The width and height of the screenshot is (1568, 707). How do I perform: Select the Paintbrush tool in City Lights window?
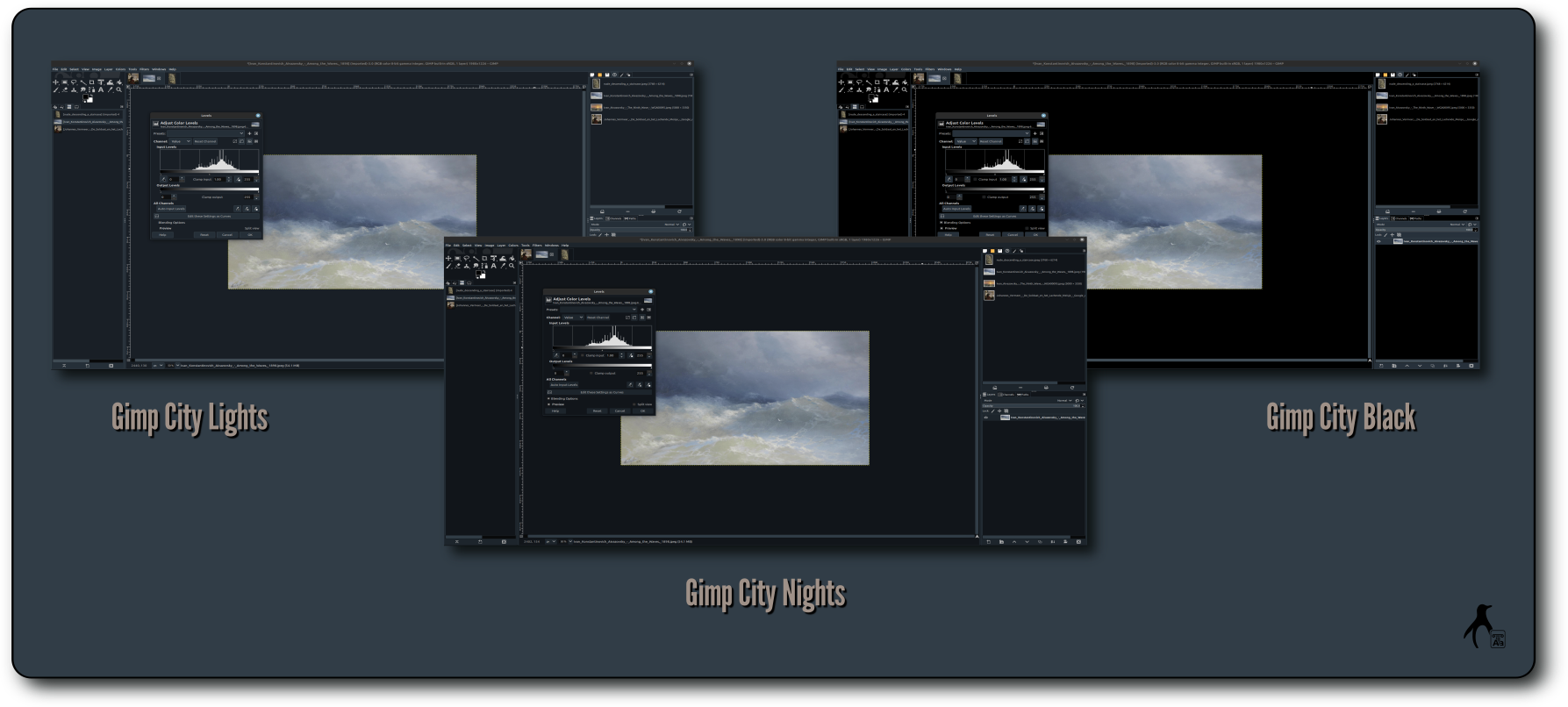point(55,89)
